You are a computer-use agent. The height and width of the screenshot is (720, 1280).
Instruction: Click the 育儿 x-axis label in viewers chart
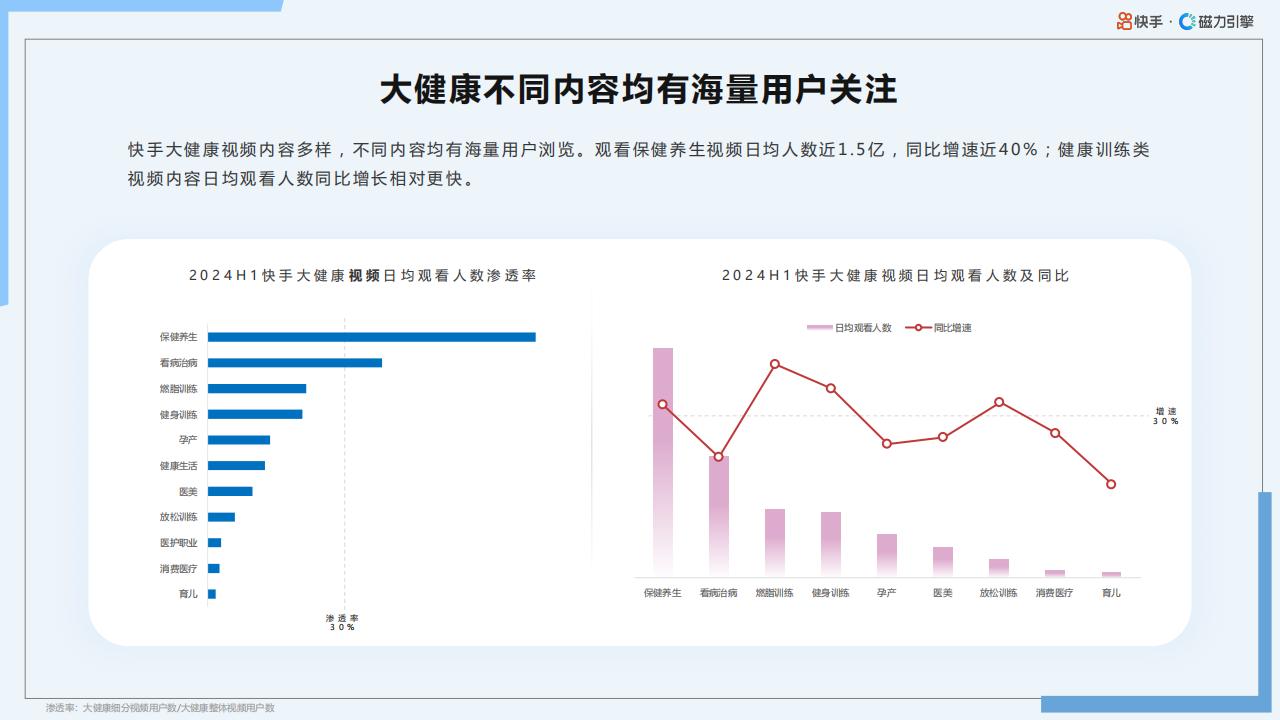[x=1111, y=593]
